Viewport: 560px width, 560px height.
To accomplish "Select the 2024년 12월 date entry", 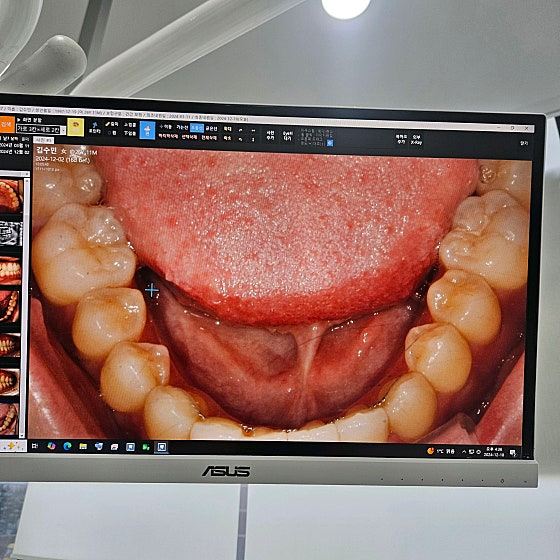I will tap(15, 152).
